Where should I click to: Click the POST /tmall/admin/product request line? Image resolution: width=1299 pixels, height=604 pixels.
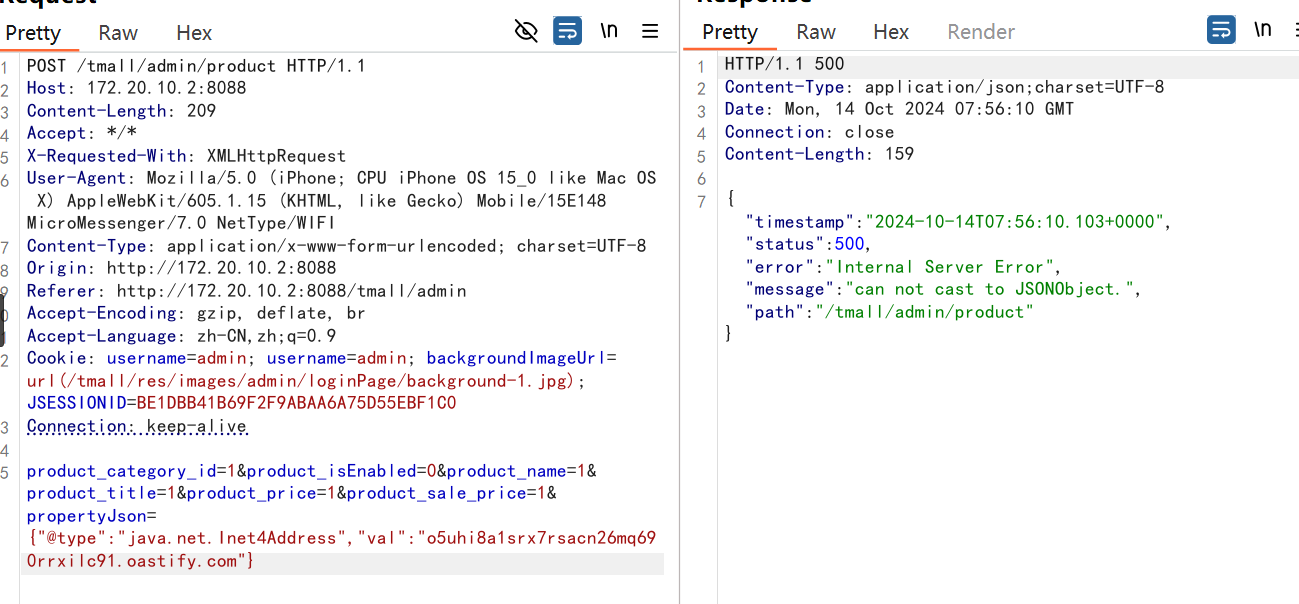[x=196, y=66]
